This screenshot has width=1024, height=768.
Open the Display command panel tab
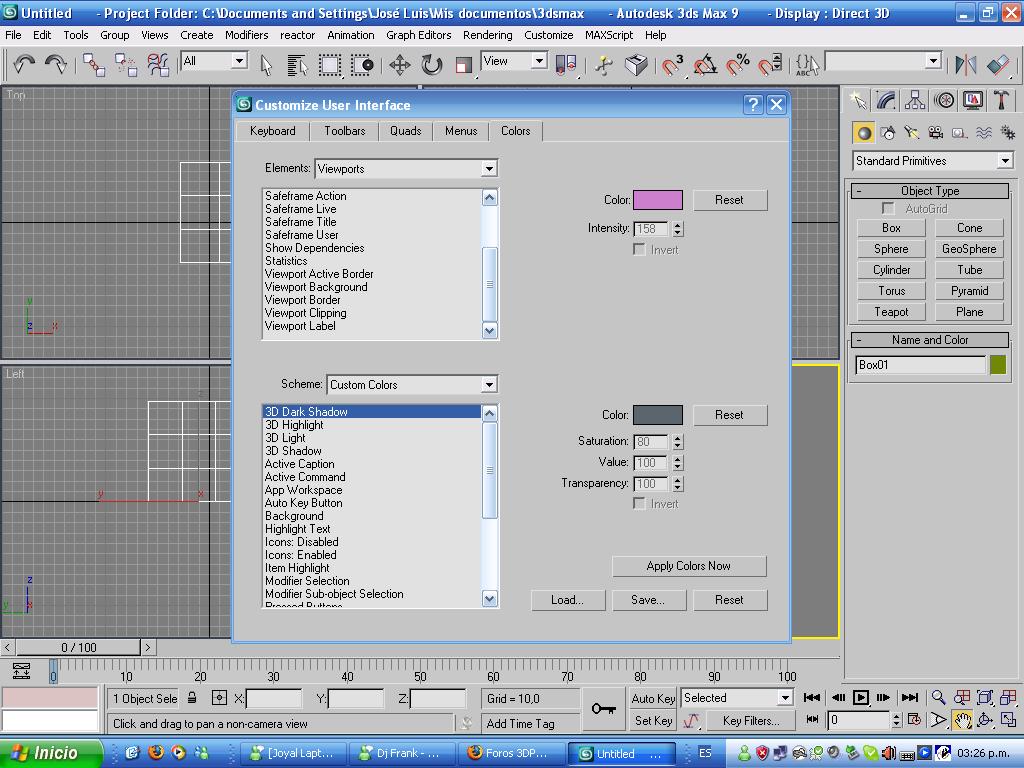972,101
